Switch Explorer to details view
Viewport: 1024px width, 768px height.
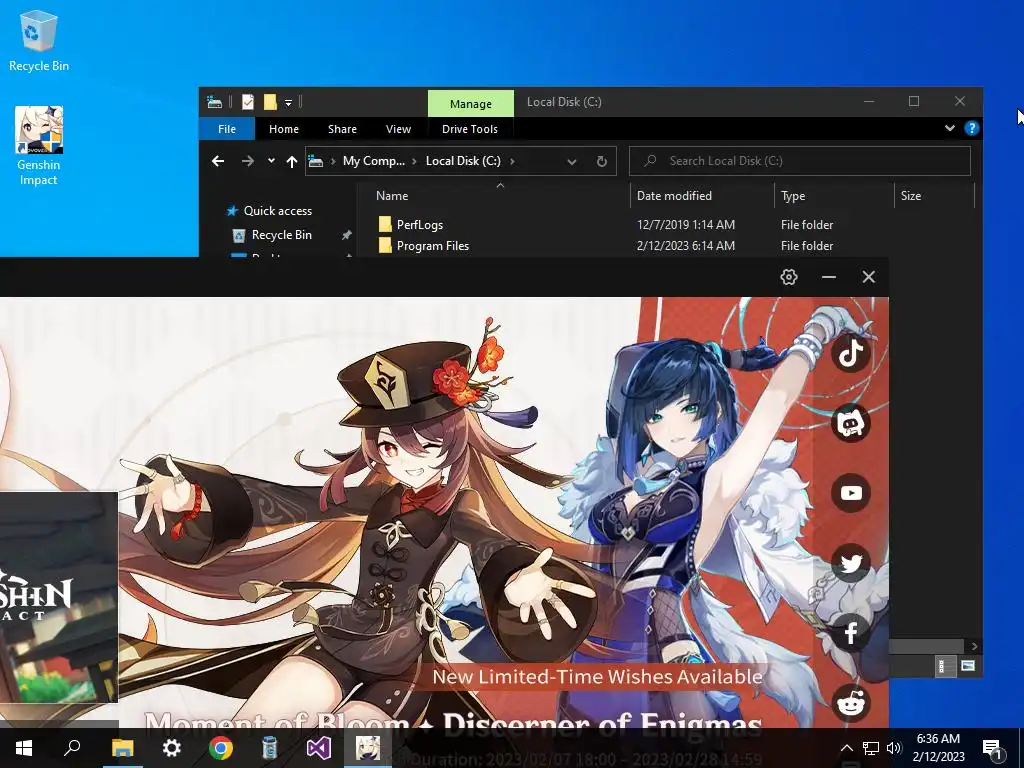942,666
